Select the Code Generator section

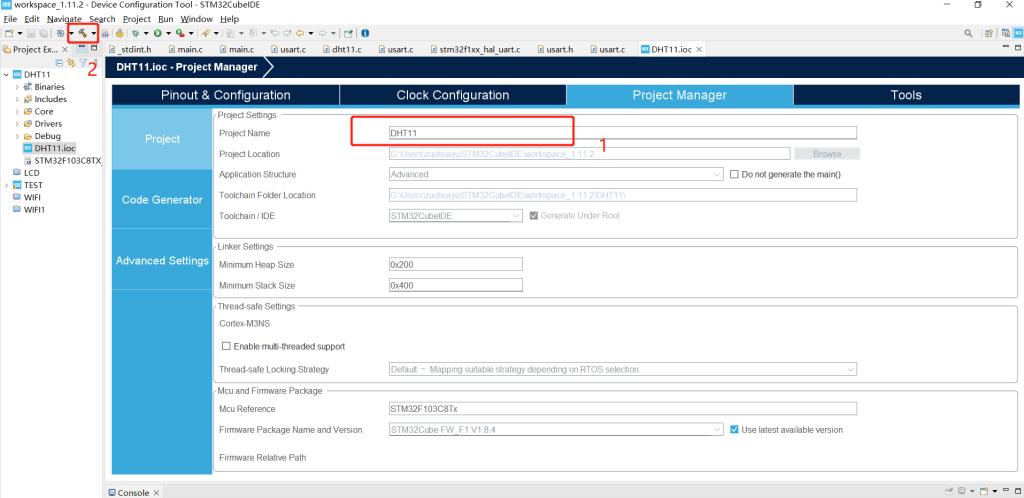tap(162, 200)
